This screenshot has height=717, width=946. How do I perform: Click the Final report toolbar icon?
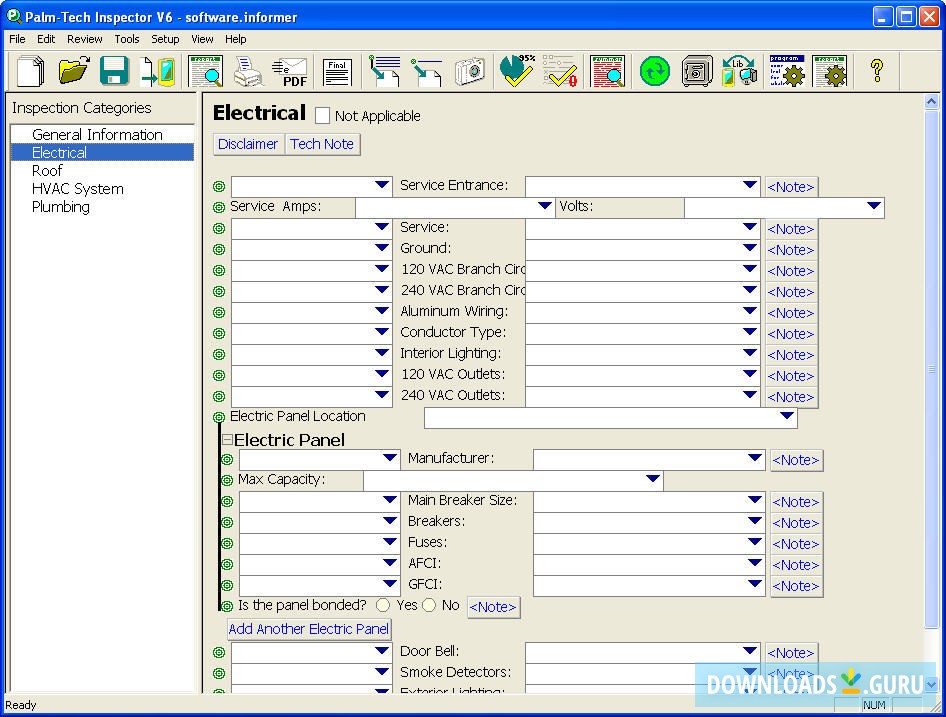pyautogui.click(x=337, y=72)
